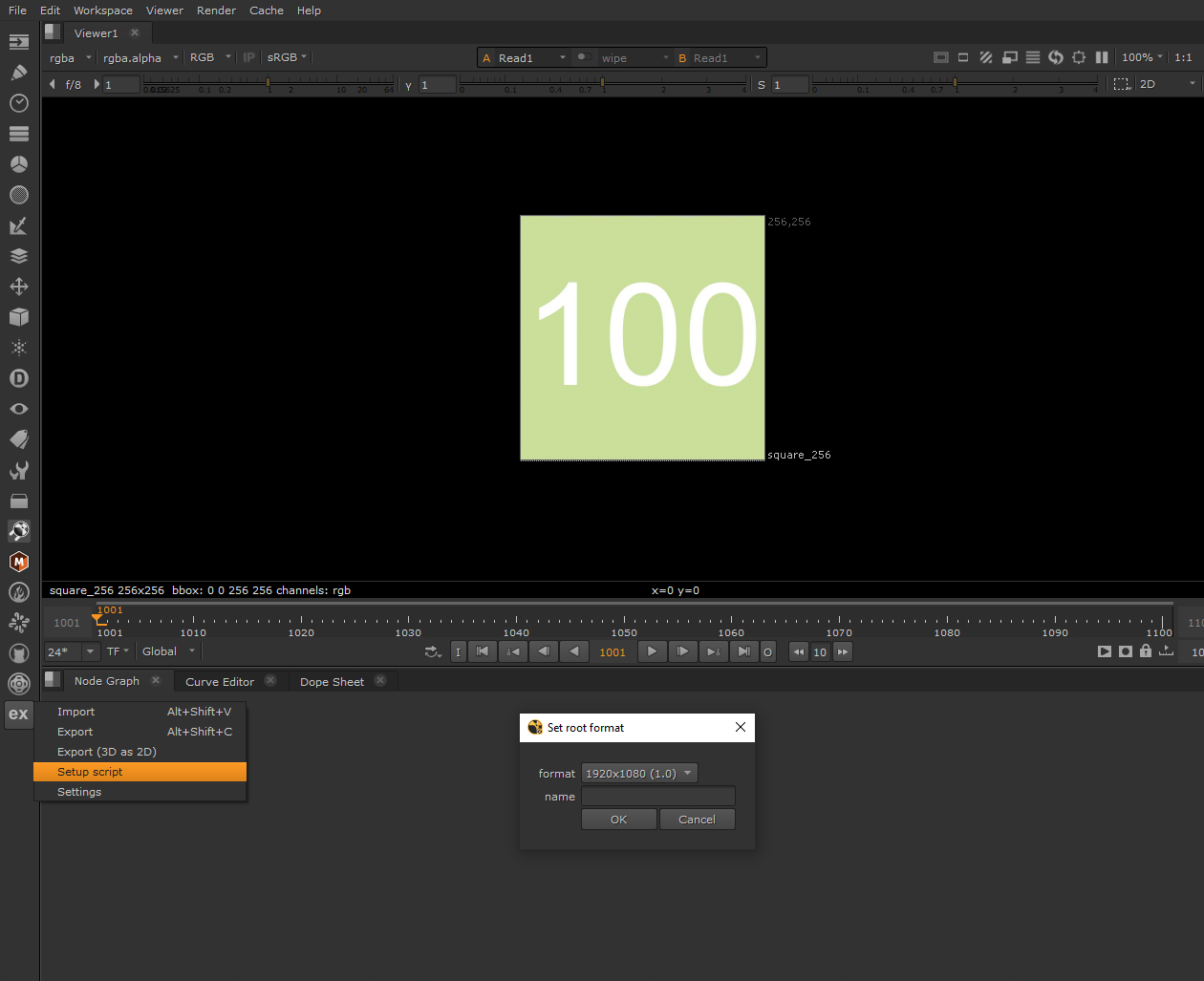The width and height of the screenshot is (1204, 981).
Task: Open the orange M hexagon toolbar icon
Action: click(19, 562)
